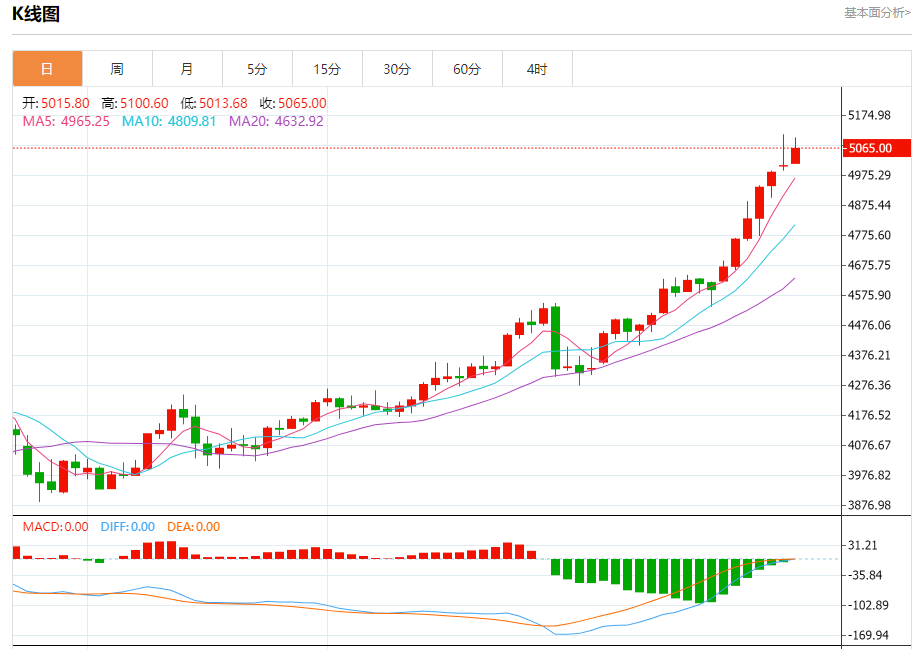Switch to the 60分 interval tab
The width and height of the screenshot is (922, 649).
click(467, 69)
